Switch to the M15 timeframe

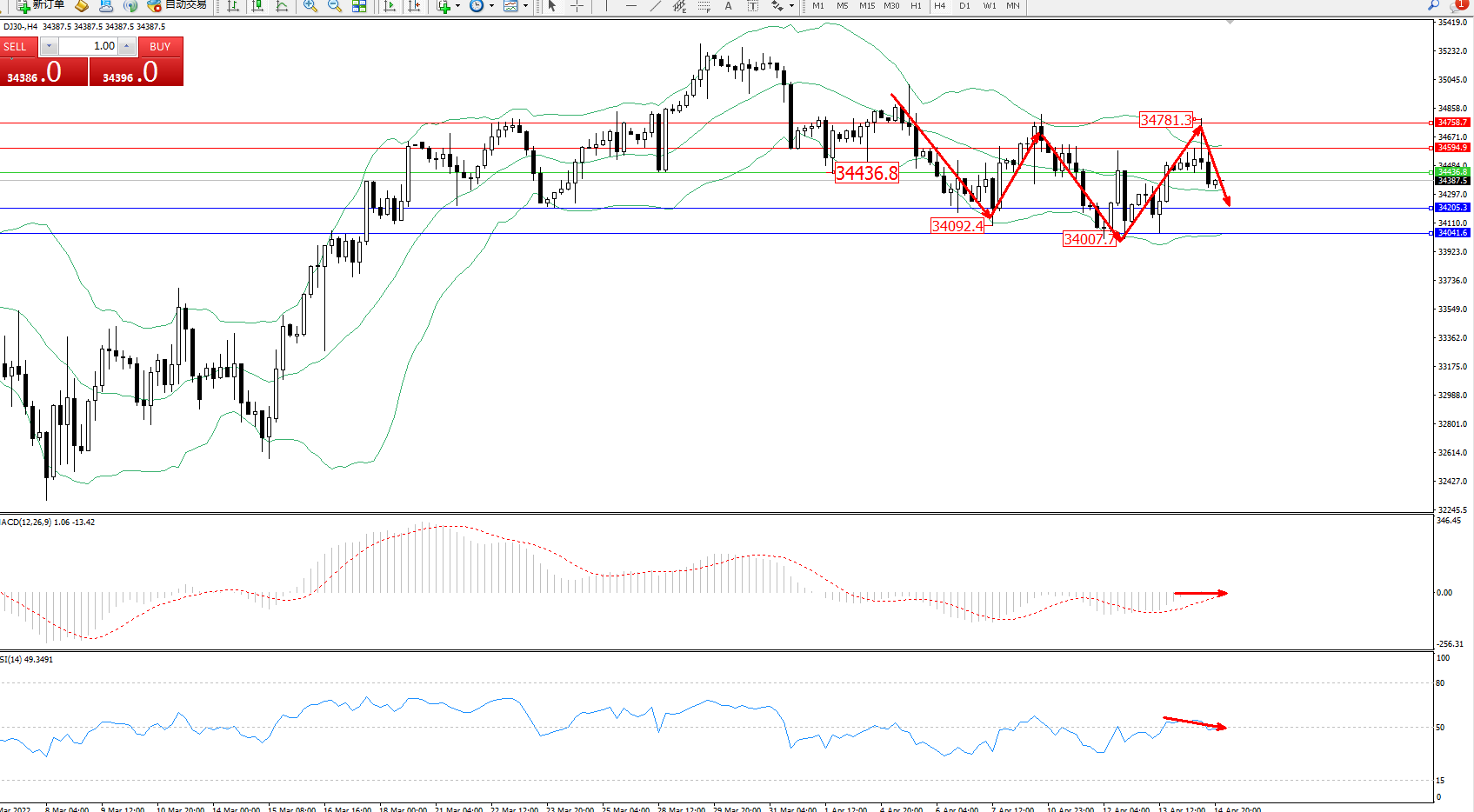[x=866, y=6]
